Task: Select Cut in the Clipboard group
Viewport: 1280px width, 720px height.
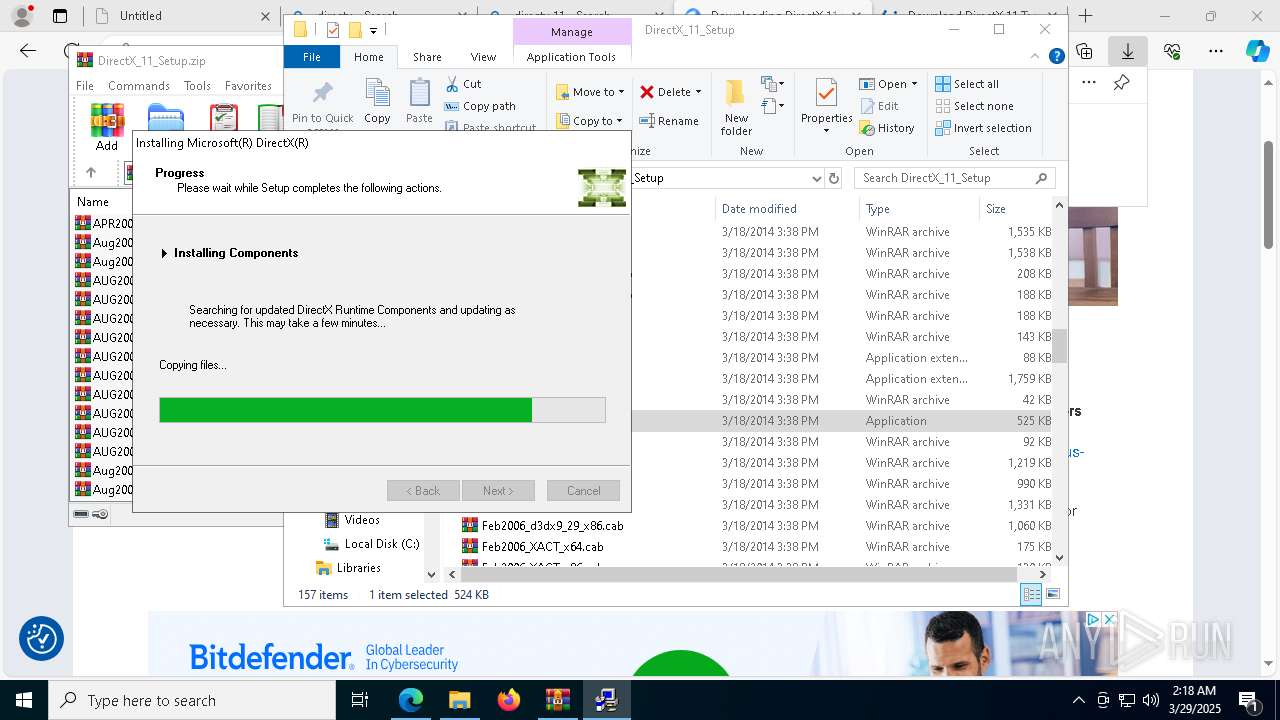Action: [464, 84]
